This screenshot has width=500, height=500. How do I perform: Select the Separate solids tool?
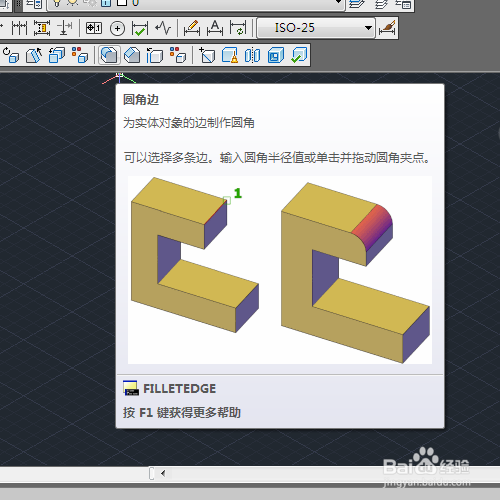click(x=253, y=55)
